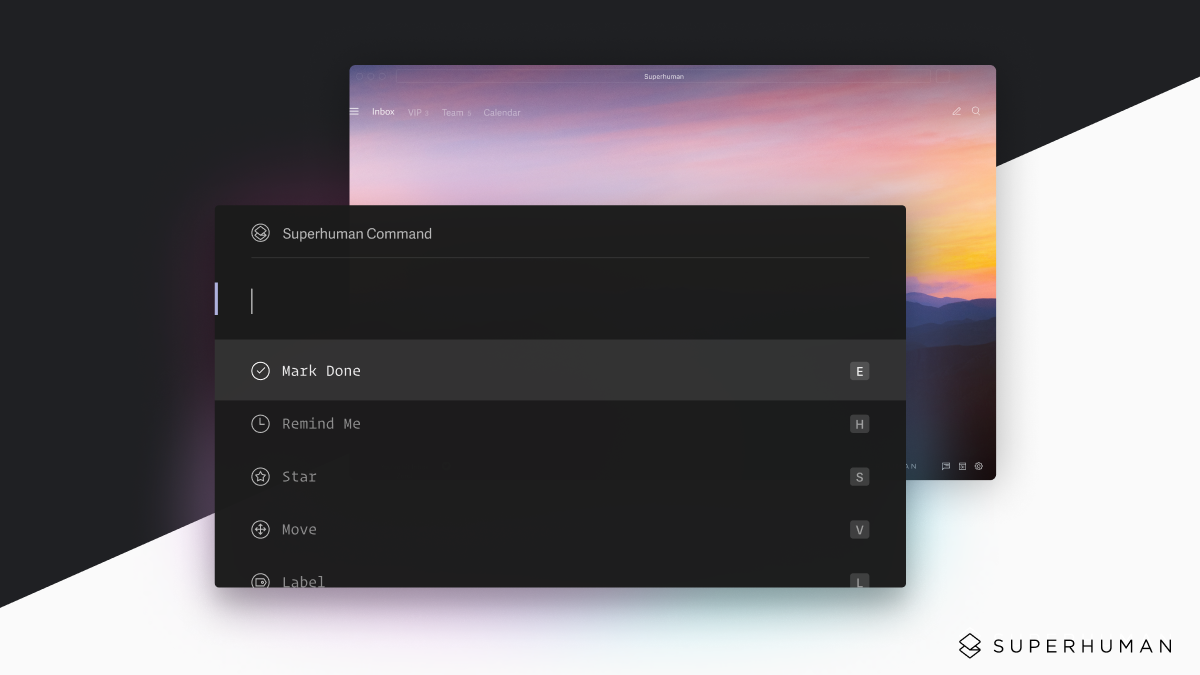Select the Star command
The width and height of the screenshot is (1200, 675).
coord(560,477)
